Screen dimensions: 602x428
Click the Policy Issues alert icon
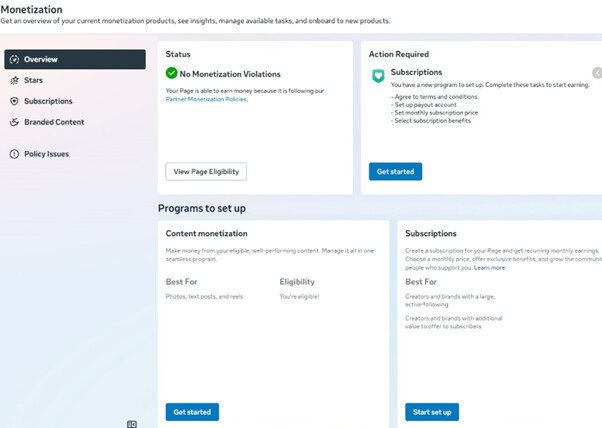[x=14, y=154]
